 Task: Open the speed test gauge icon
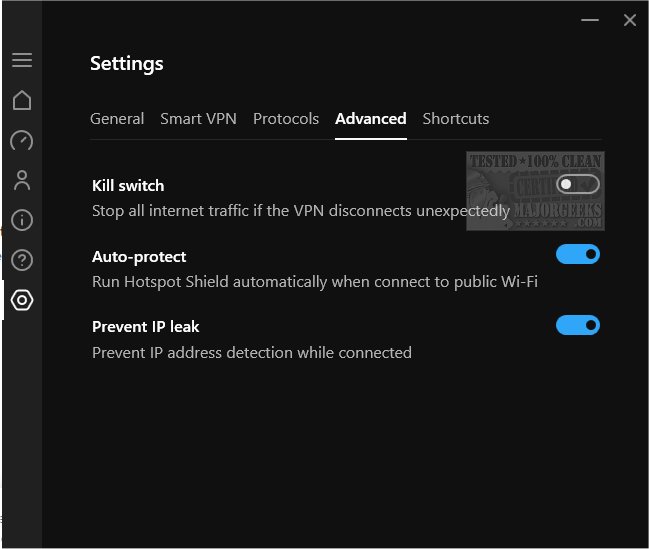pyautogui.click(x=22, y=140)
